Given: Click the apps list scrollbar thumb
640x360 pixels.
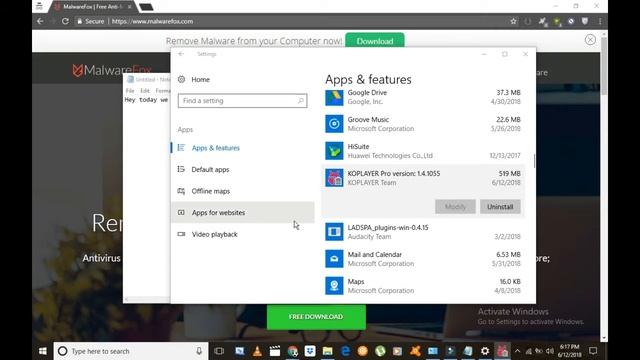Looking at the screenshot, I should pyautogui.click(x=534, y=160).
